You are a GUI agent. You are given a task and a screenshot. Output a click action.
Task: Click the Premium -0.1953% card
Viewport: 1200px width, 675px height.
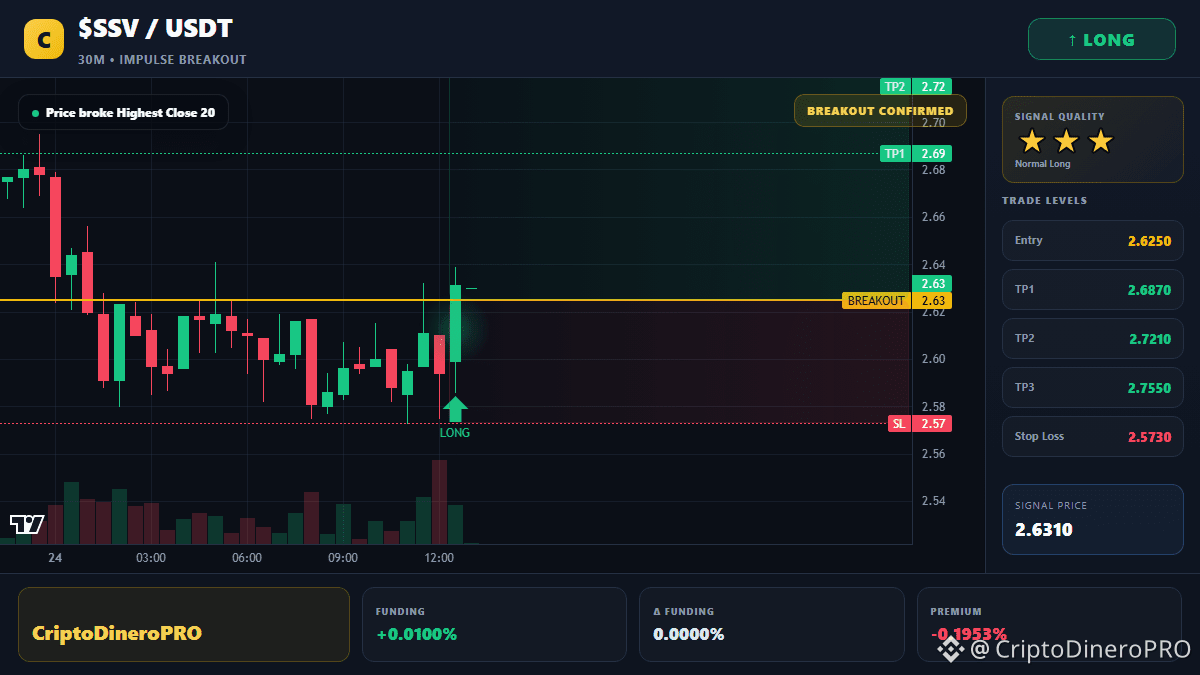coord(1049,624)
